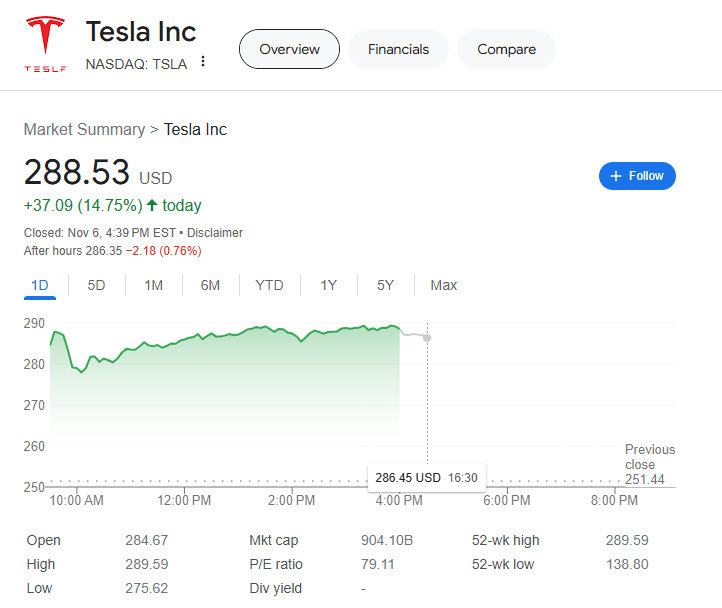Click the Tesla Inc breadcrumb text

point(195,130)
